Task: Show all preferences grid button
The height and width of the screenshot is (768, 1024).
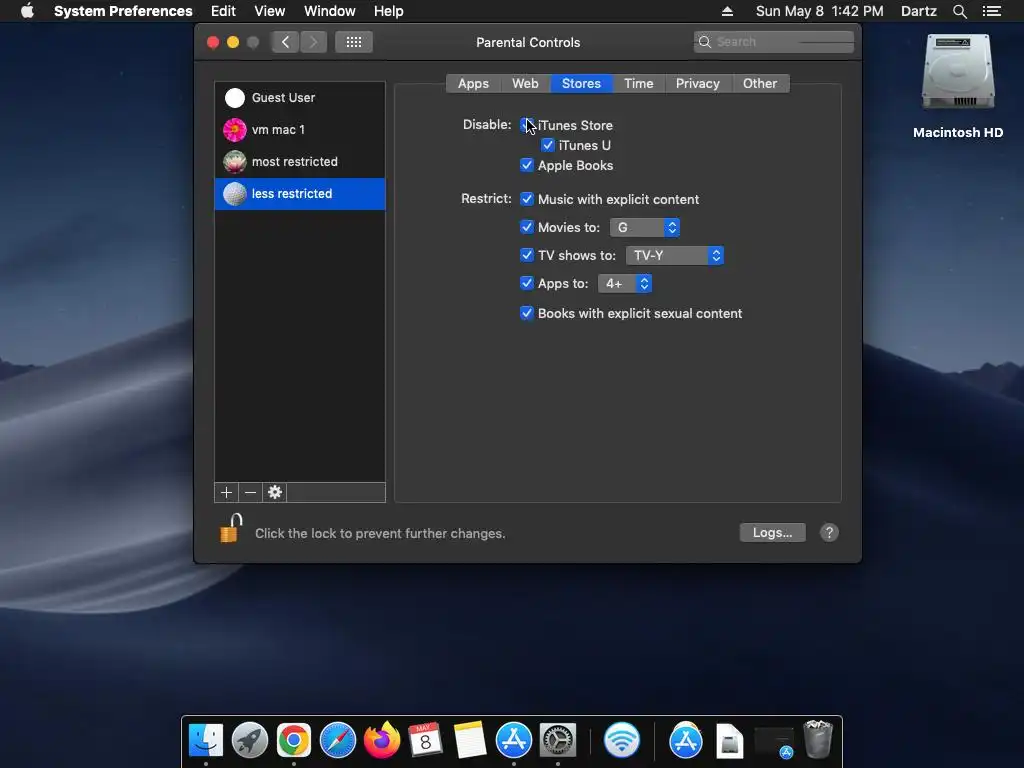Action: tap(353, 42)
